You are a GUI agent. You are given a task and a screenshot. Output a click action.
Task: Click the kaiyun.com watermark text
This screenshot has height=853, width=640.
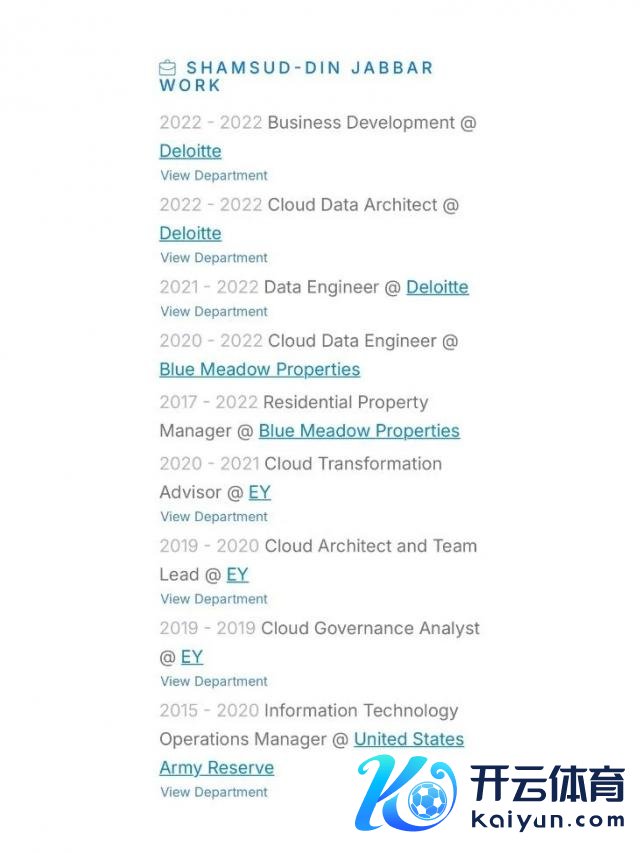[544, 820]
